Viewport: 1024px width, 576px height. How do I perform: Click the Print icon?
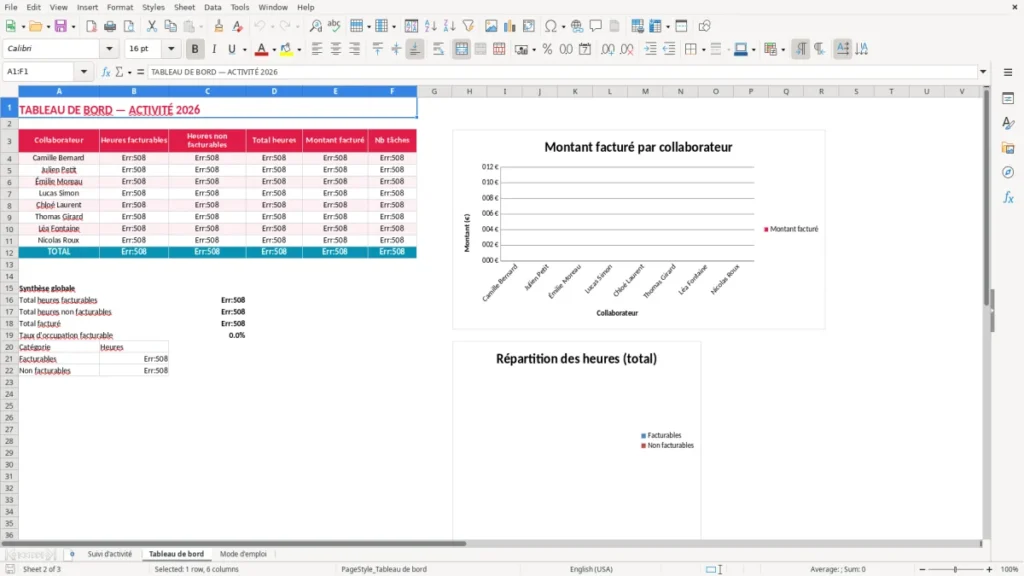(110, 26)
